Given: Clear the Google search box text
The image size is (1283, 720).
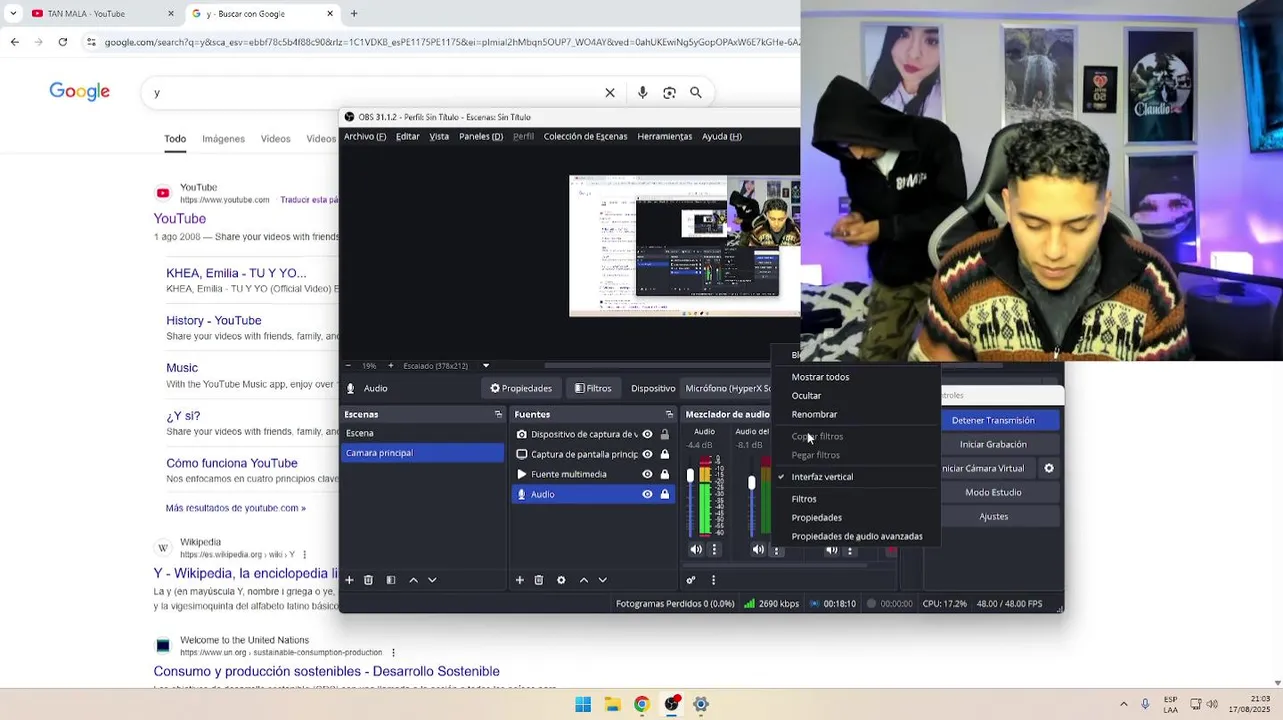Looking at the screenshot, I should click(610, 92).
